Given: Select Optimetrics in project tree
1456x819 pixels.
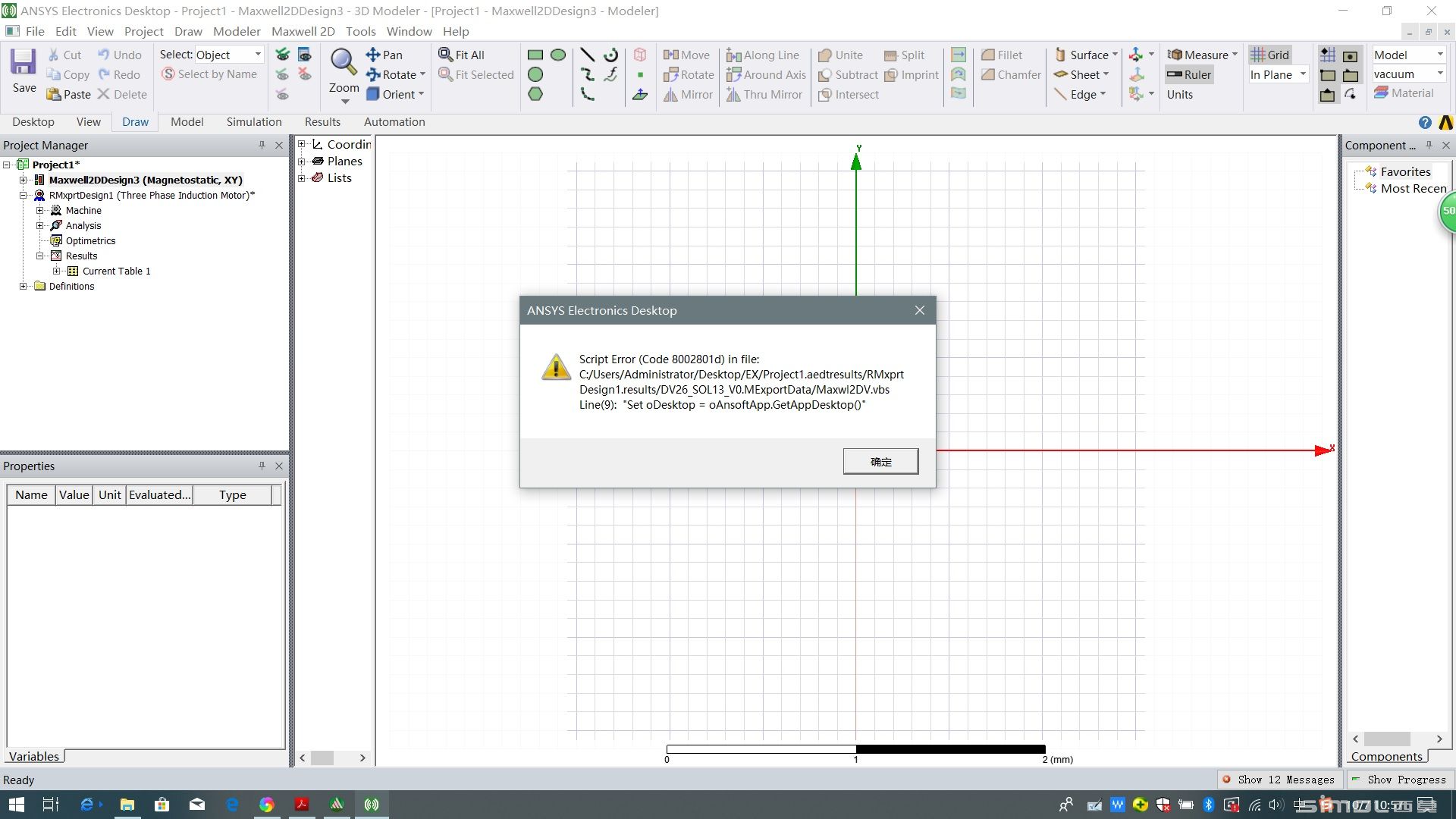Looking at the screenshot, I should [x=90, y=240].
